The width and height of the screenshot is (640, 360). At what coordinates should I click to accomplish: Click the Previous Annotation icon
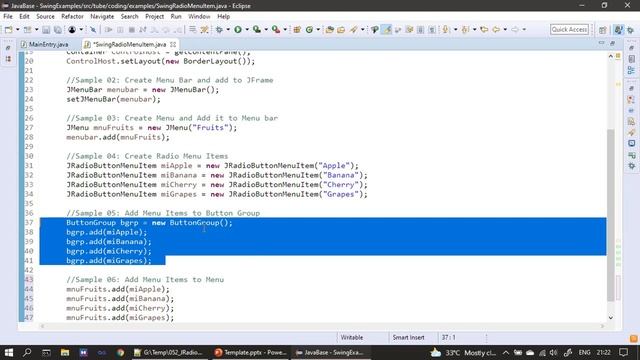pos(465,30)
